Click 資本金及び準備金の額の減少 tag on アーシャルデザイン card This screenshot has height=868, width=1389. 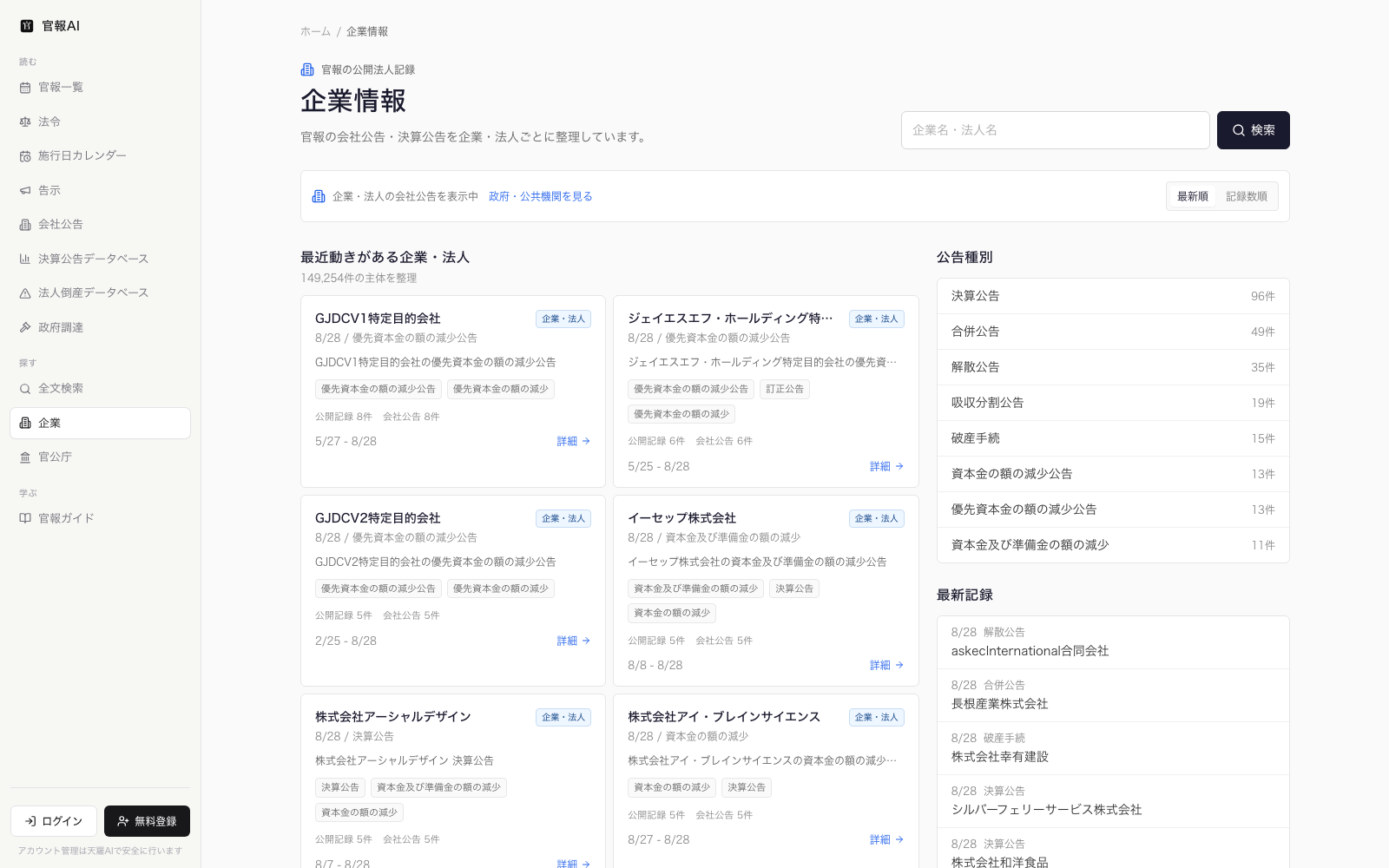click(x=438, y=787)
